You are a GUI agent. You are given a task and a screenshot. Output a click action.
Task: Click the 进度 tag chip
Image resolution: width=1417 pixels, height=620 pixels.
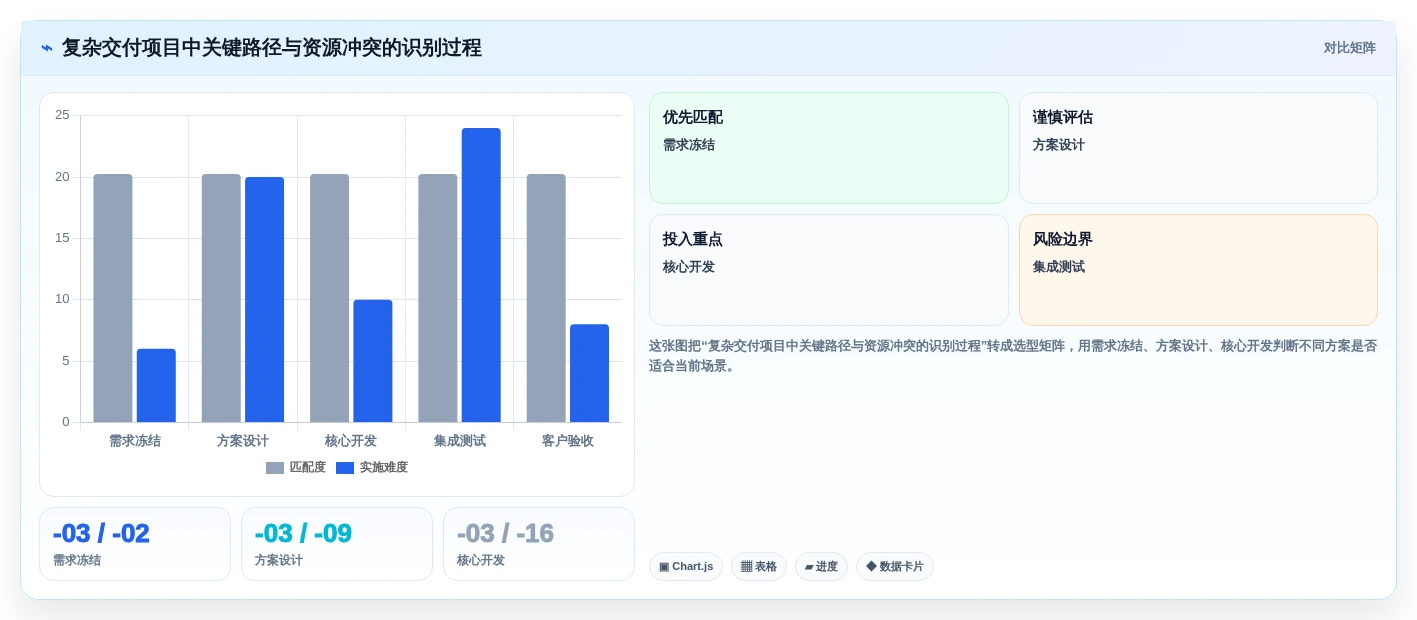point(821,567)
